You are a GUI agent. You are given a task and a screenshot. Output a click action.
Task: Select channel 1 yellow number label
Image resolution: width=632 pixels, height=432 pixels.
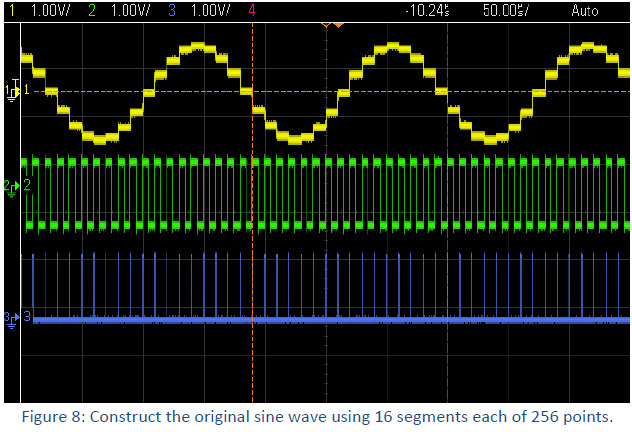point(9,10)
